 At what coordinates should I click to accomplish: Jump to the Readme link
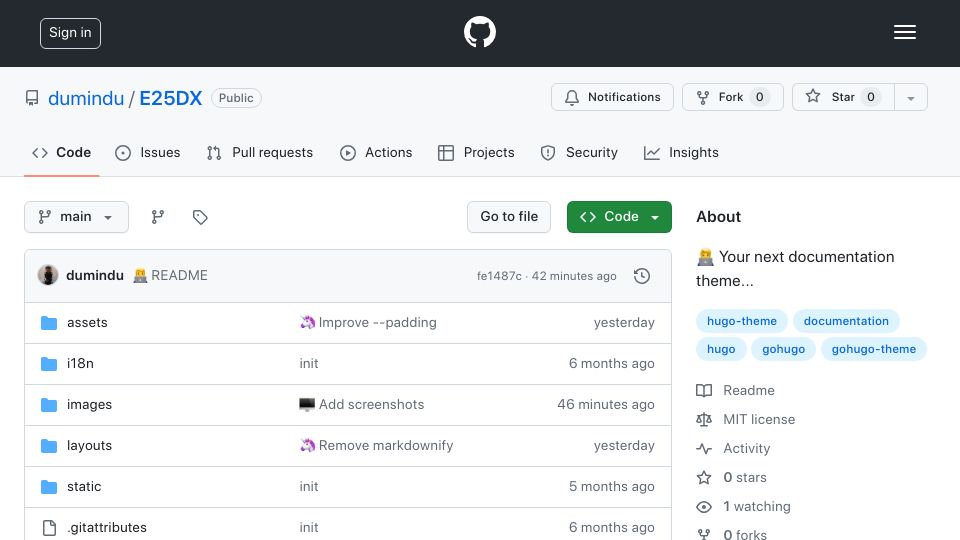tap(749, 391)
